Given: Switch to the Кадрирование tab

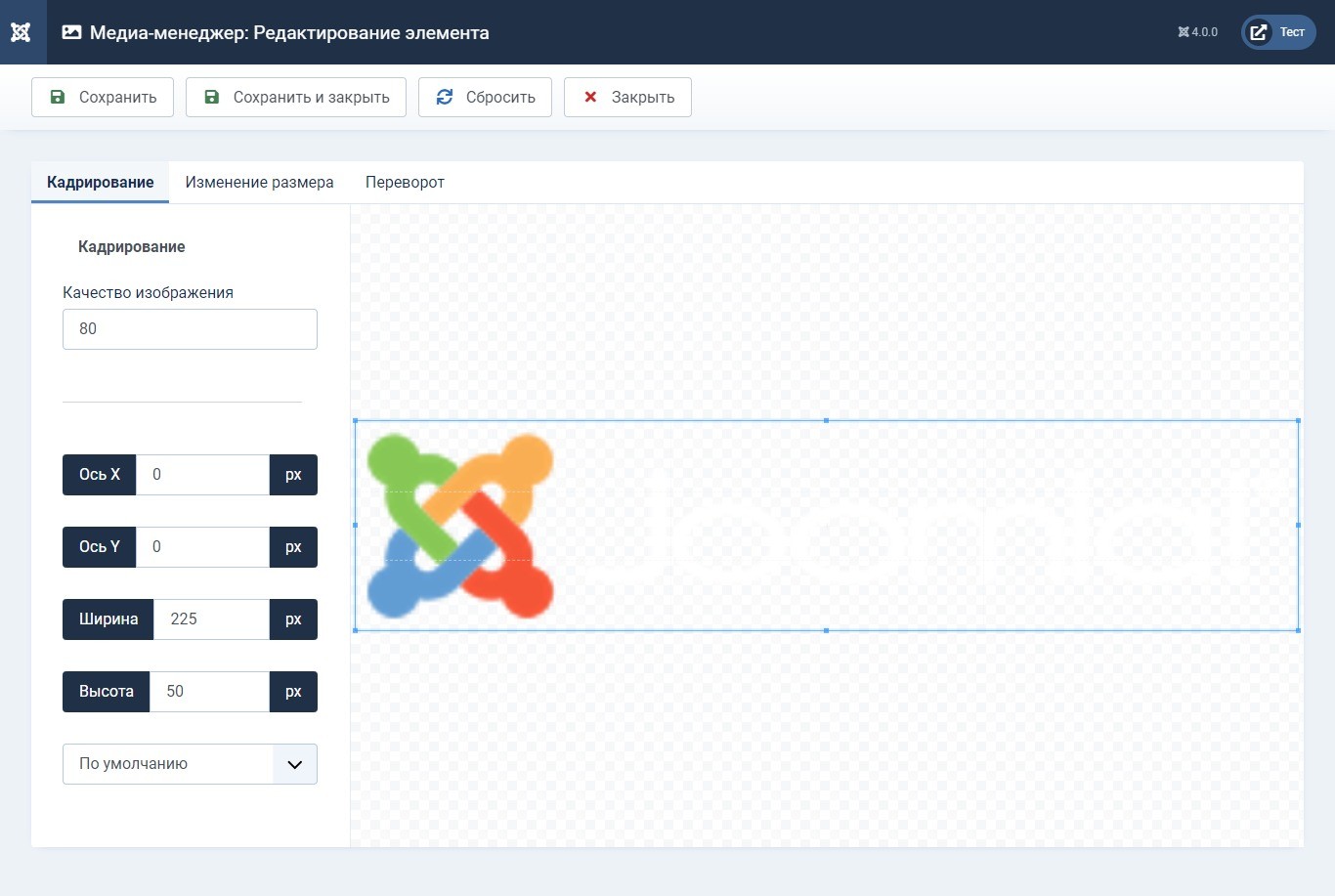Looking at the screenshot, I should (x=101, y=183).
